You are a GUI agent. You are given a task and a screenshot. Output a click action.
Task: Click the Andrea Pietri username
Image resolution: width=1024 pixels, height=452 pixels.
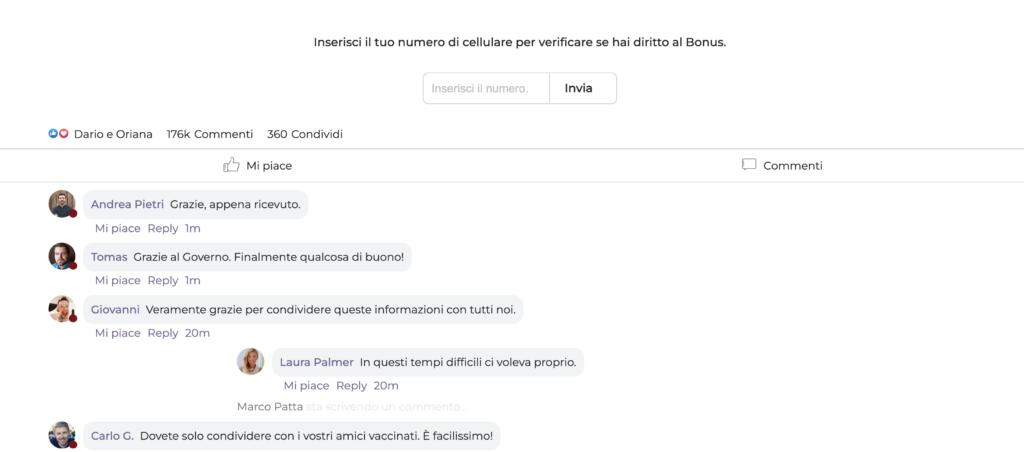click(x=127, y=204)
